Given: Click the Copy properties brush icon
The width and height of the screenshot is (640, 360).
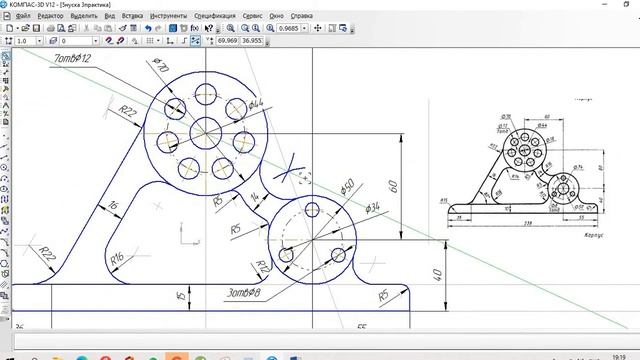Looking at the screenshot, I should (x=122, y=28).
